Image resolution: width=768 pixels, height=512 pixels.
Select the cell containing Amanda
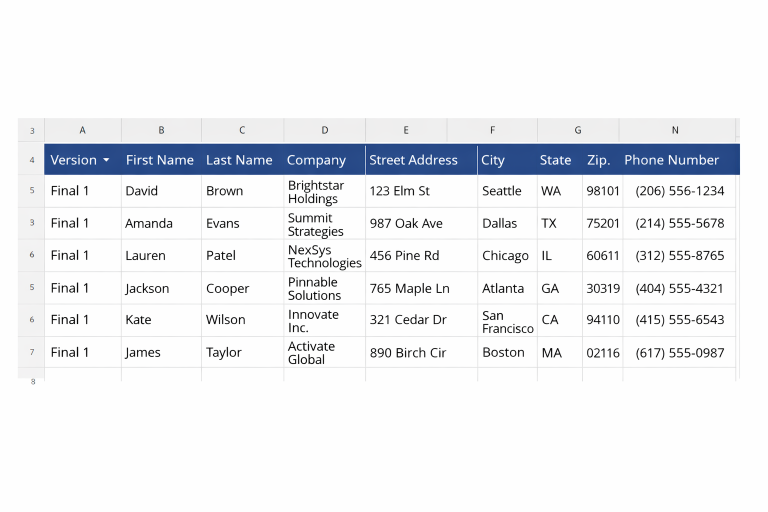point(161,223)
